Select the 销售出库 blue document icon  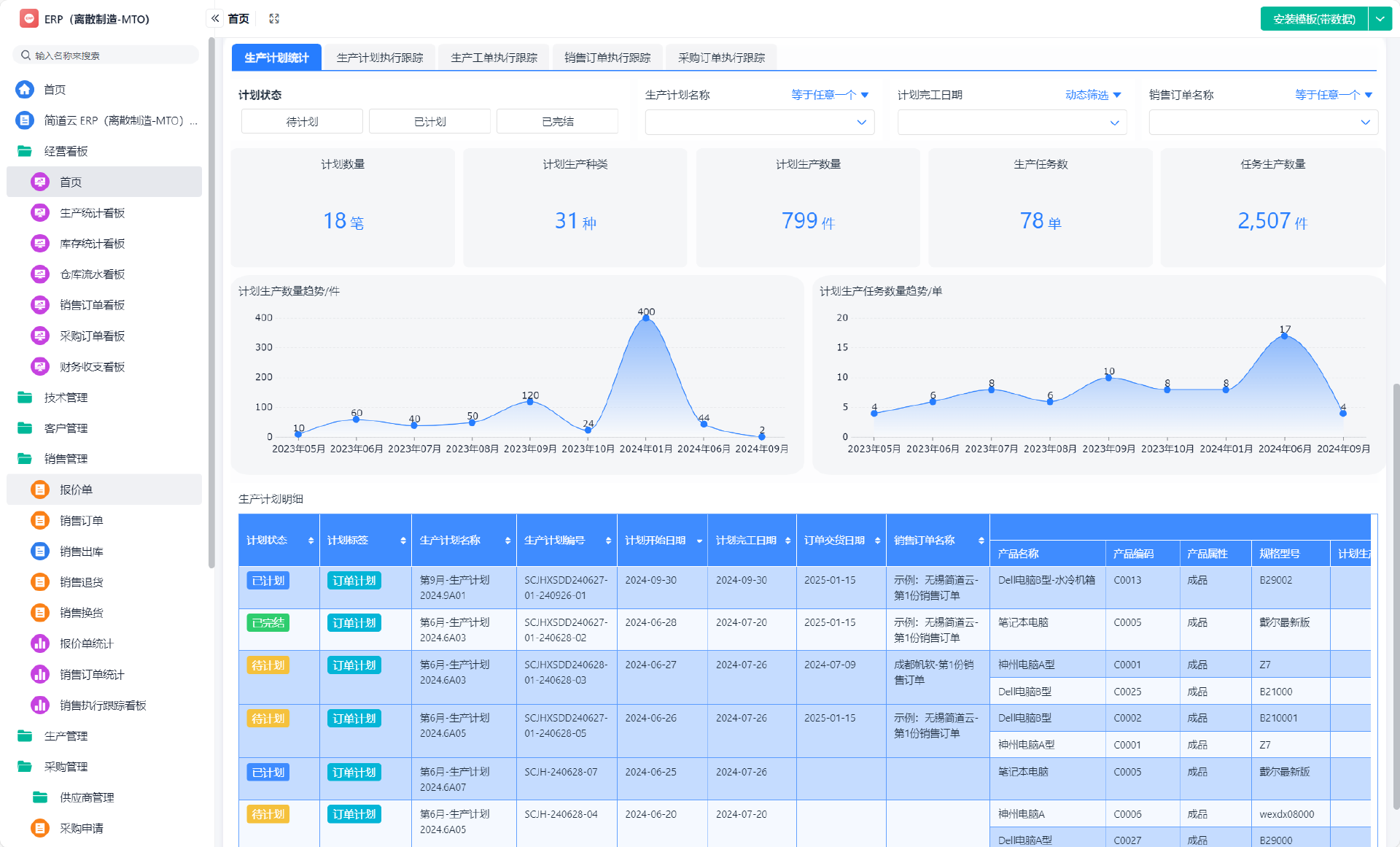[40, 552]
